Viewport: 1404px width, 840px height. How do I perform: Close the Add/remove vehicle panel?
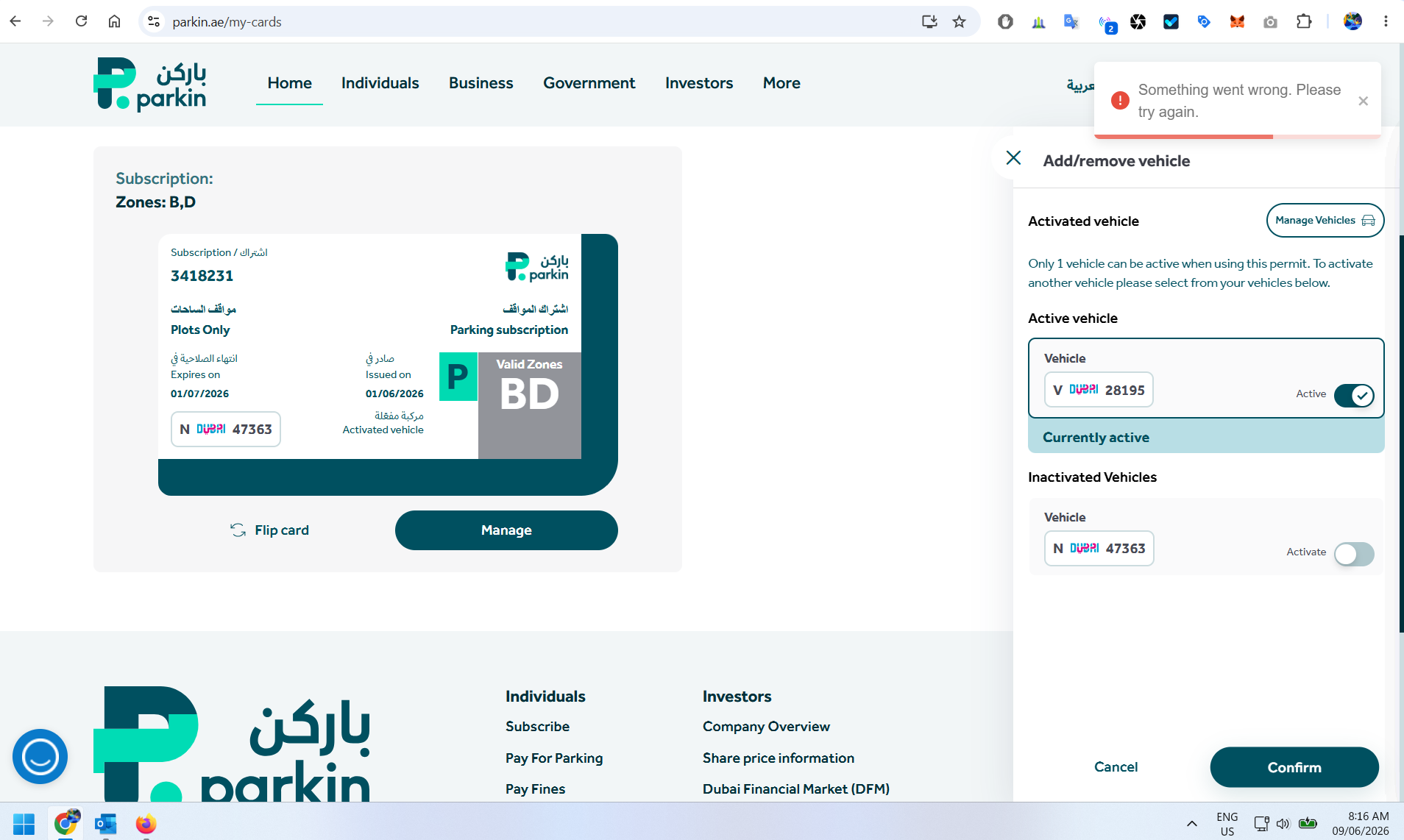point(1013,158)
